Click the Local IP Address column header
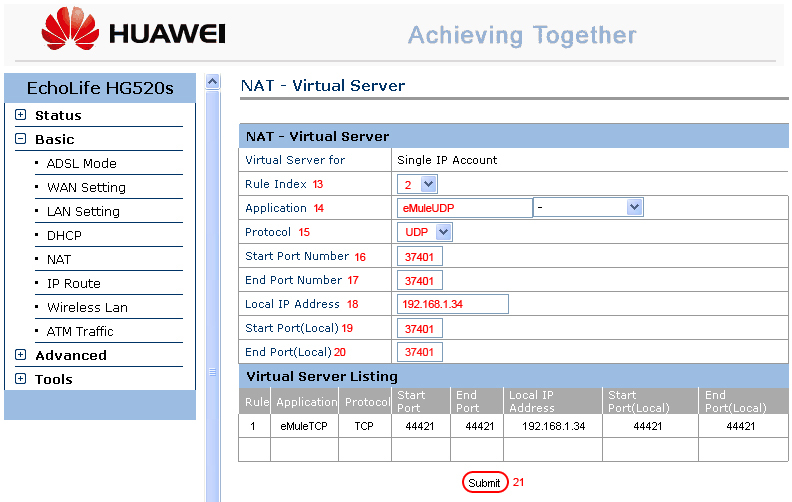Image resolution: width=792 pixels, height=502 pixels. click(531, 401)
